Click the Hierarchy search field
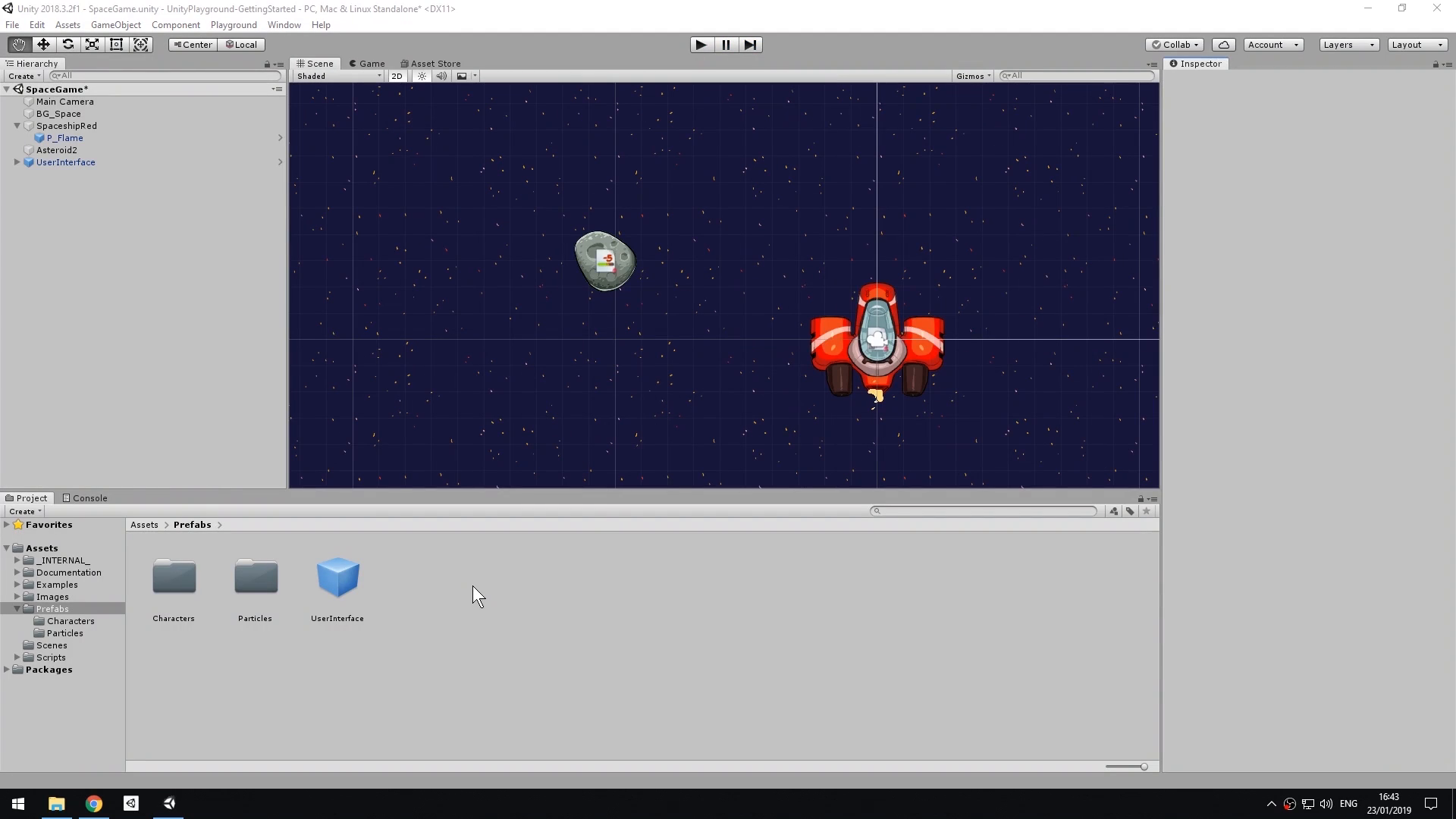 click(165, 76)
